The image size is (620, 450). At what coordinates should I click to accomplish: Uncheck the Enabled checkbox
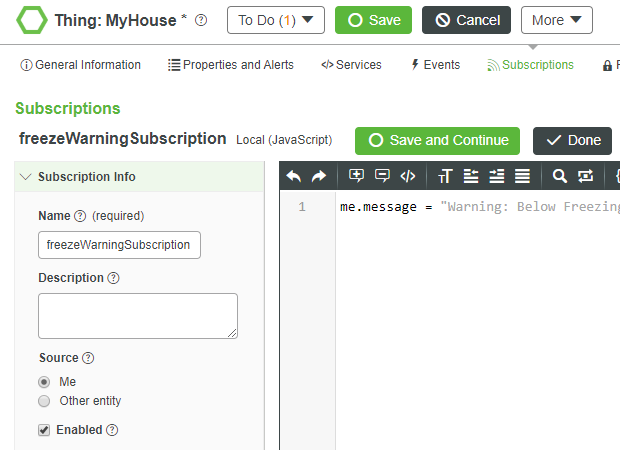click(44, 430)
